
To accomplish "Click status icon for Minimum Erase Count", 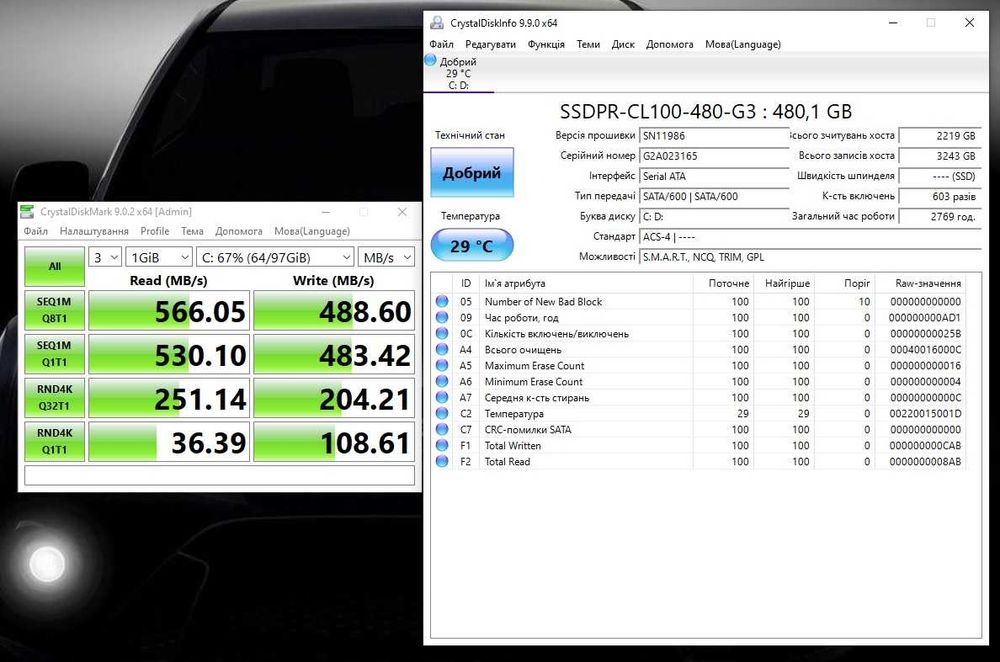I will pyautogui.click(x=441, y=381).
